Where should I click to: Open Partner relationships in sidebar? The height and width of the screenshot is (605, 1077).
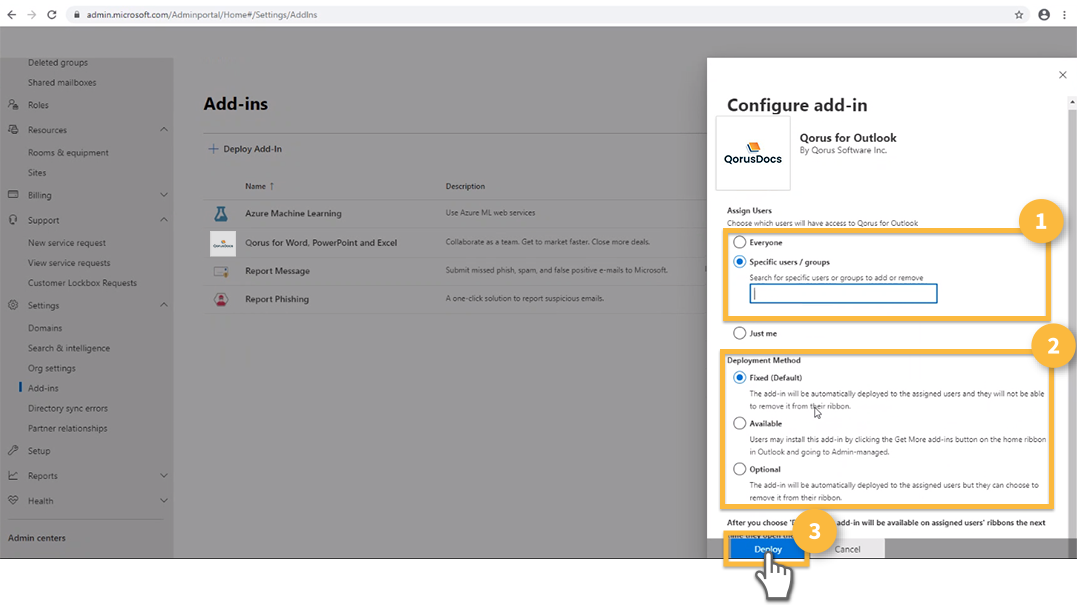(67, 429)
